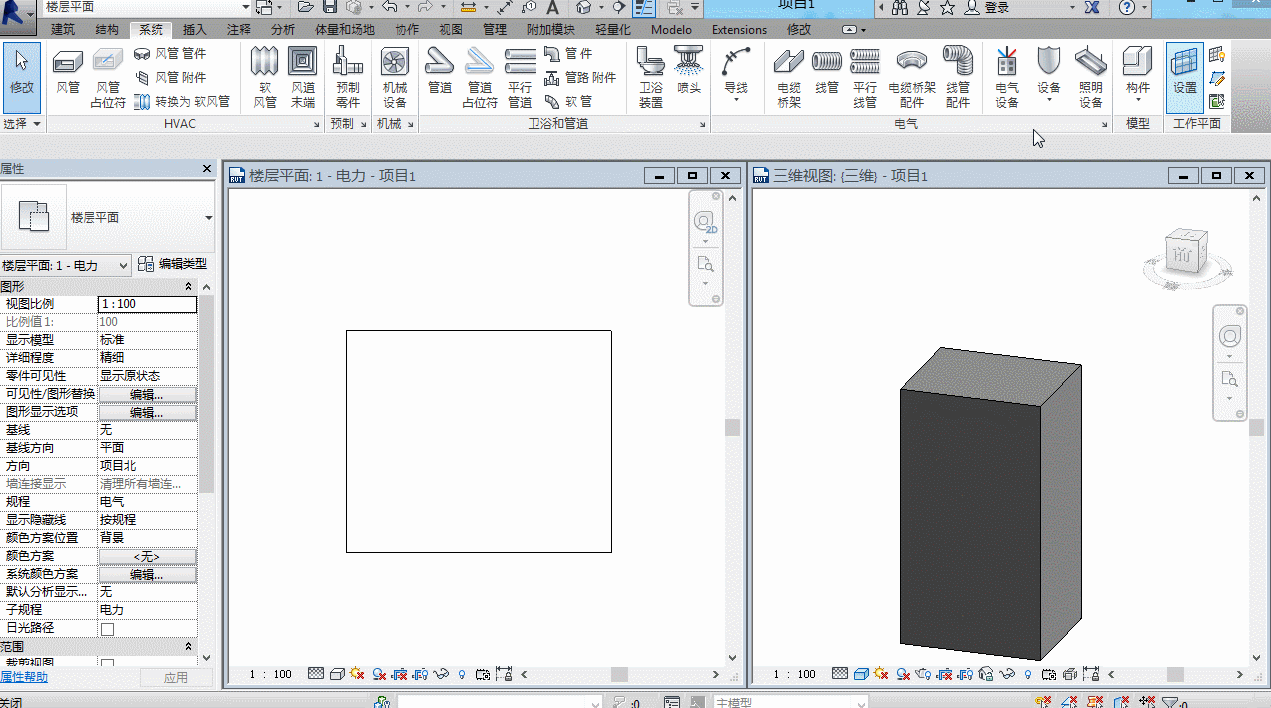Click the 视图比例 value field

tap(147, 304)
